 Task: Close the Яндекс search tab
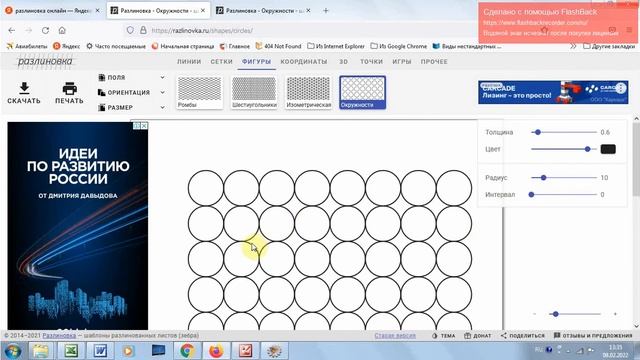coord(97,11)
